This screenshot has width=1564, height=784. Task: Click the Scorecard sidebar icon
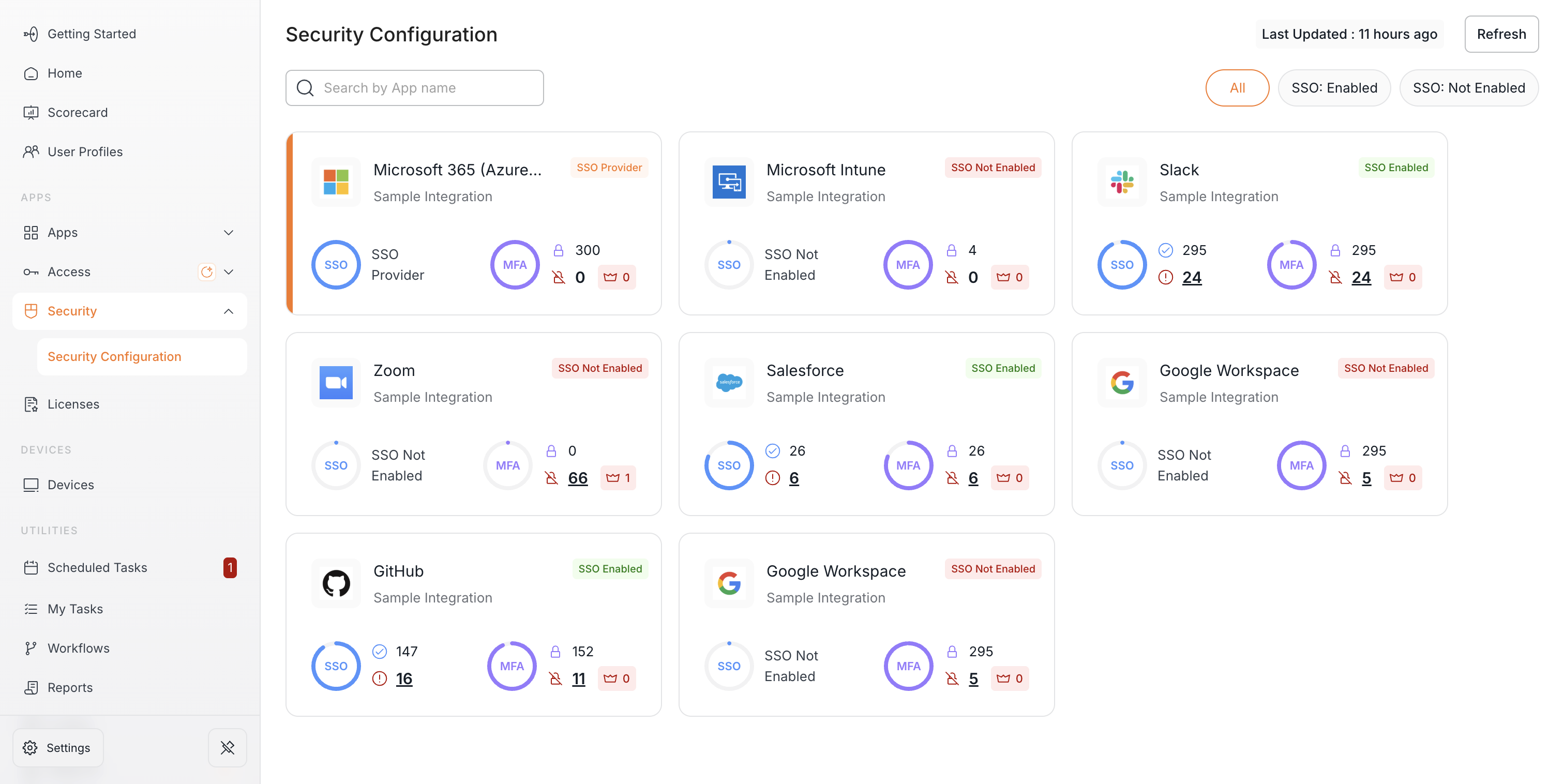(31, 112)
